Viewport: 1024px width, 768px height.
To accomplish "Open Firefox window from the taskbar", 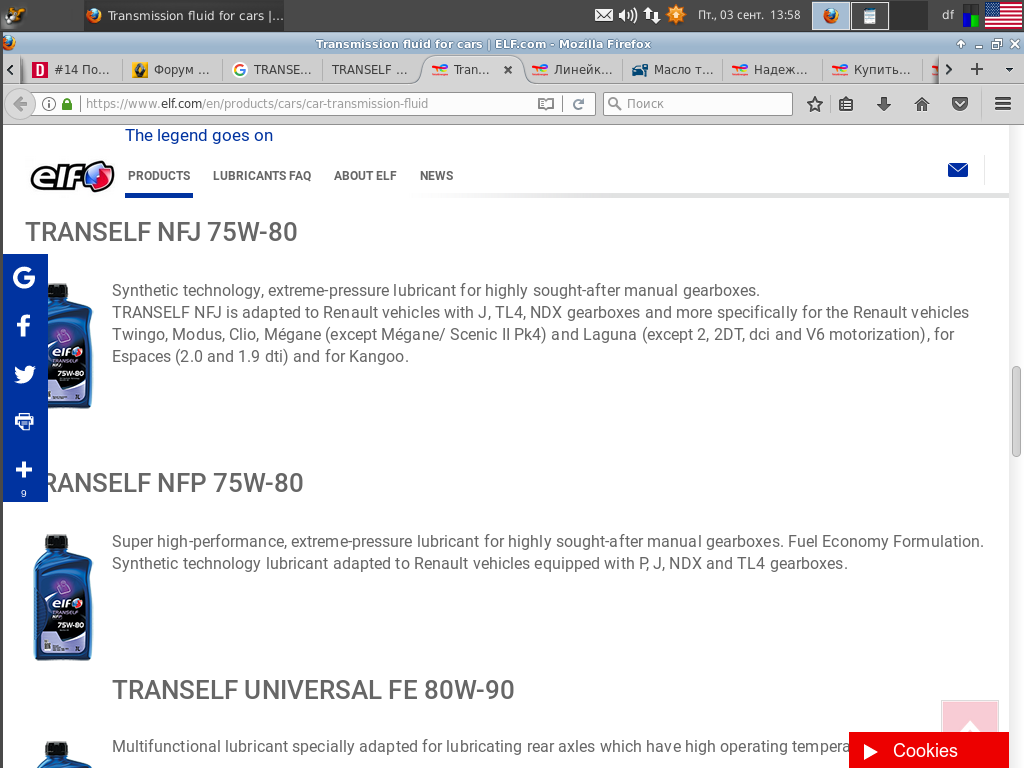I will (x=185, y=15).
